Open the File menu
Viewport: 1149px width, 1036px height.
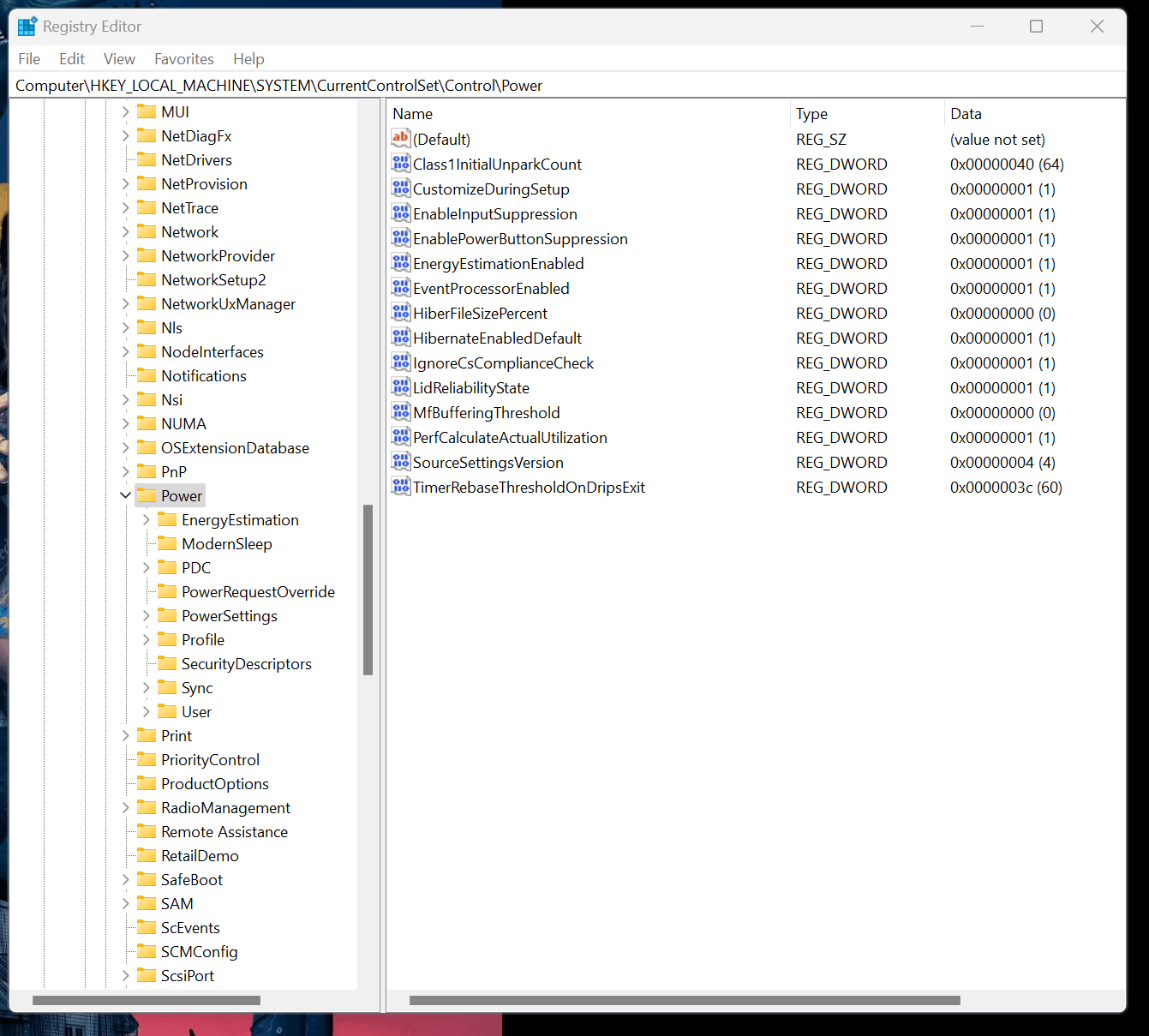coord(29,59)
